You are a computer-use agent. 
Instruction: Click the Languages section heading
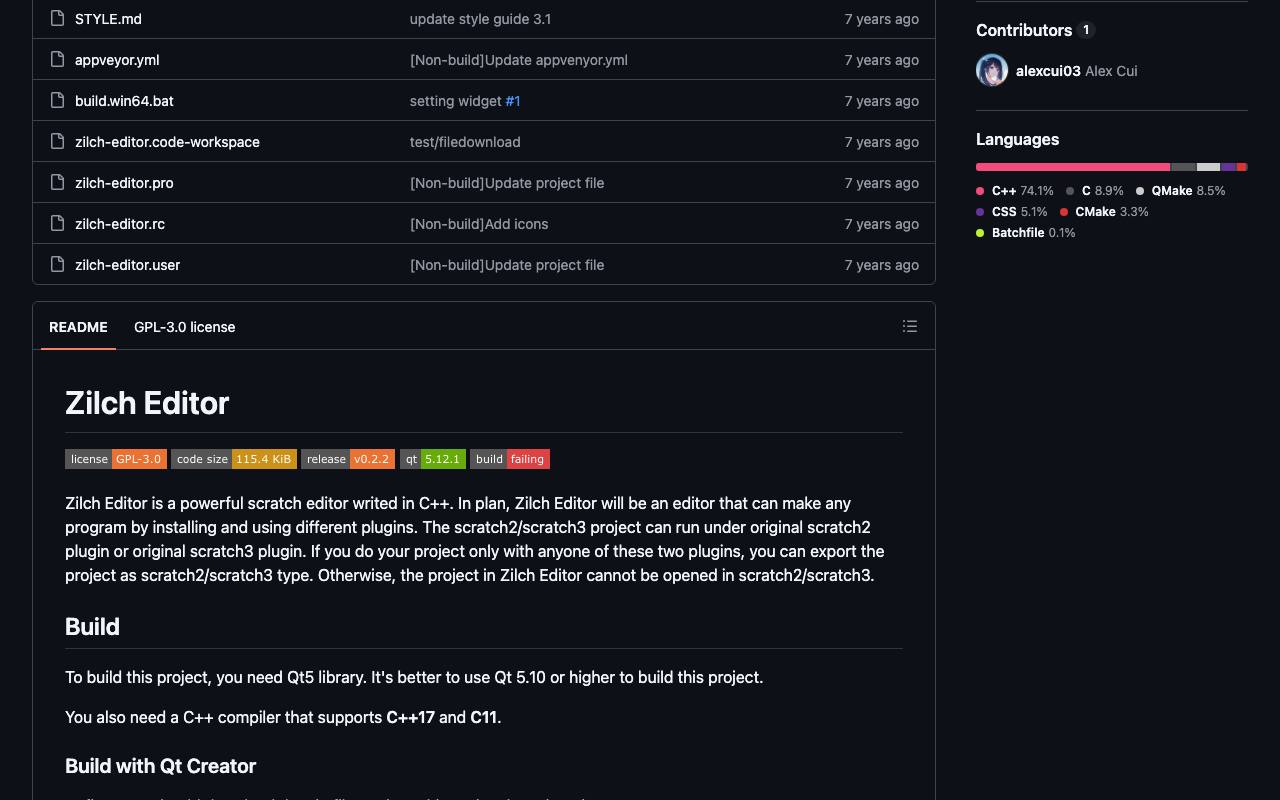coord(1017,139)
